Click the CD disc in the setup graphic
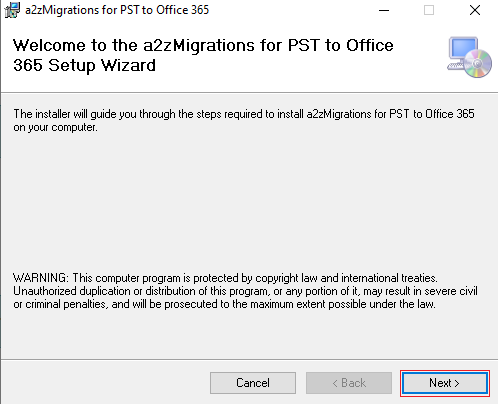This screenshot has width=498, height=404. 478,64
